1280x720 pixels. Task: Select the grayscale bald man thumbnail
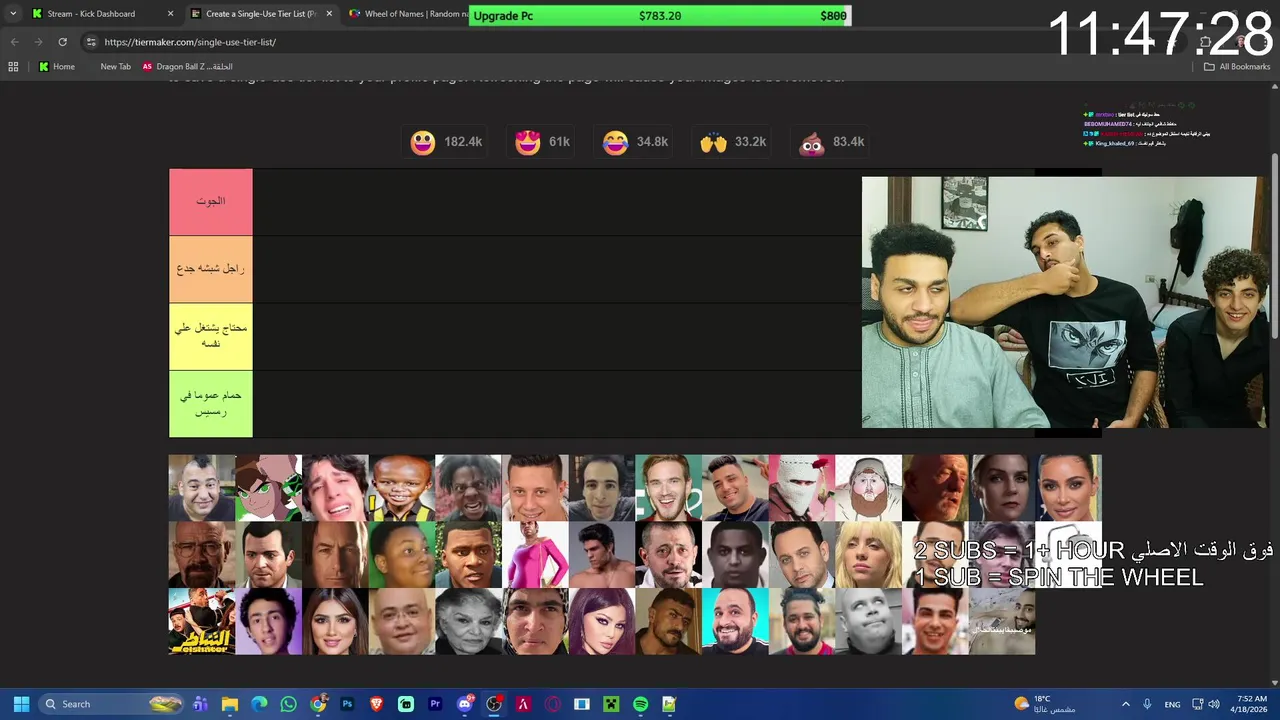[x=868, y=622]
